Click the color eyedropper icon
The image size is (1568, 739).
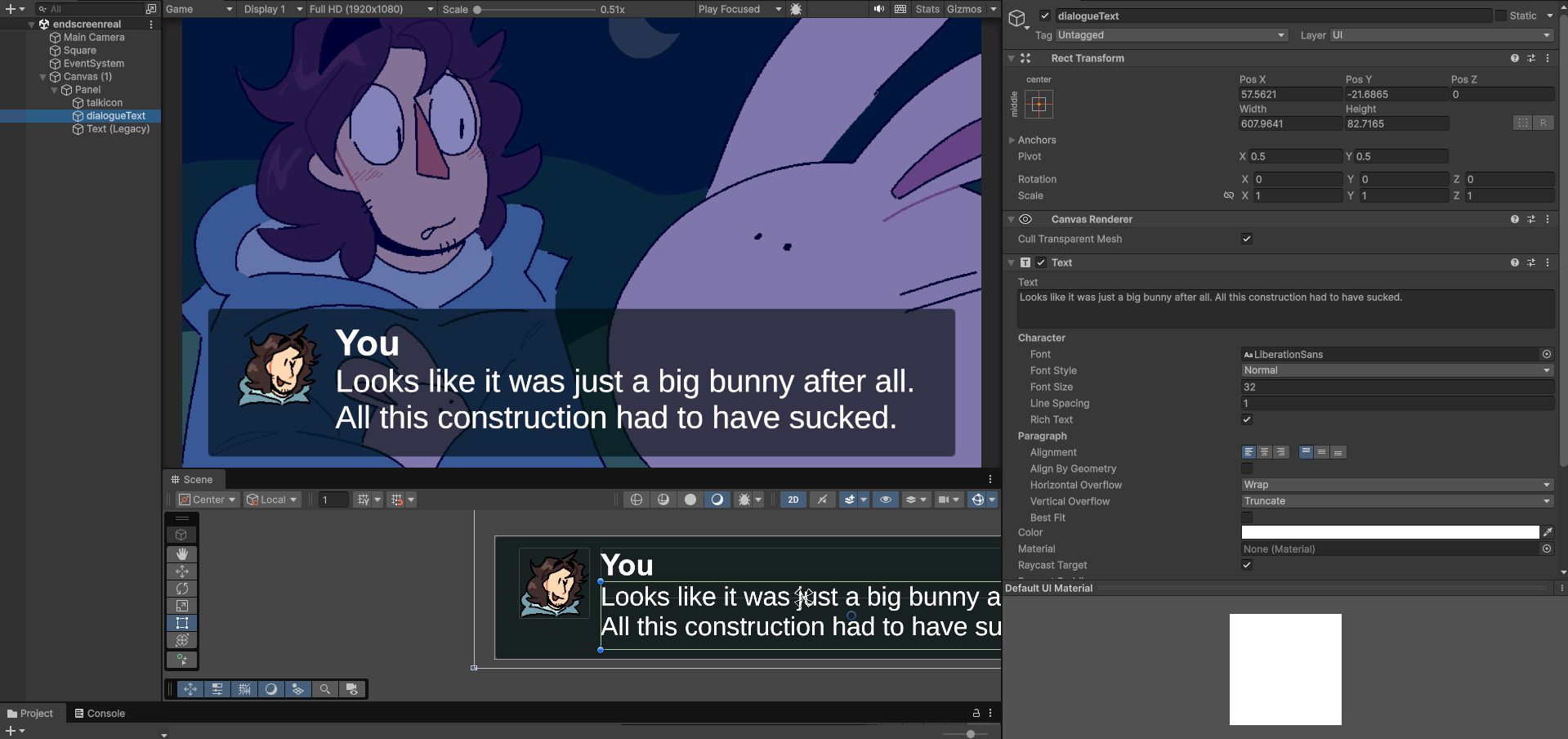1548,532
